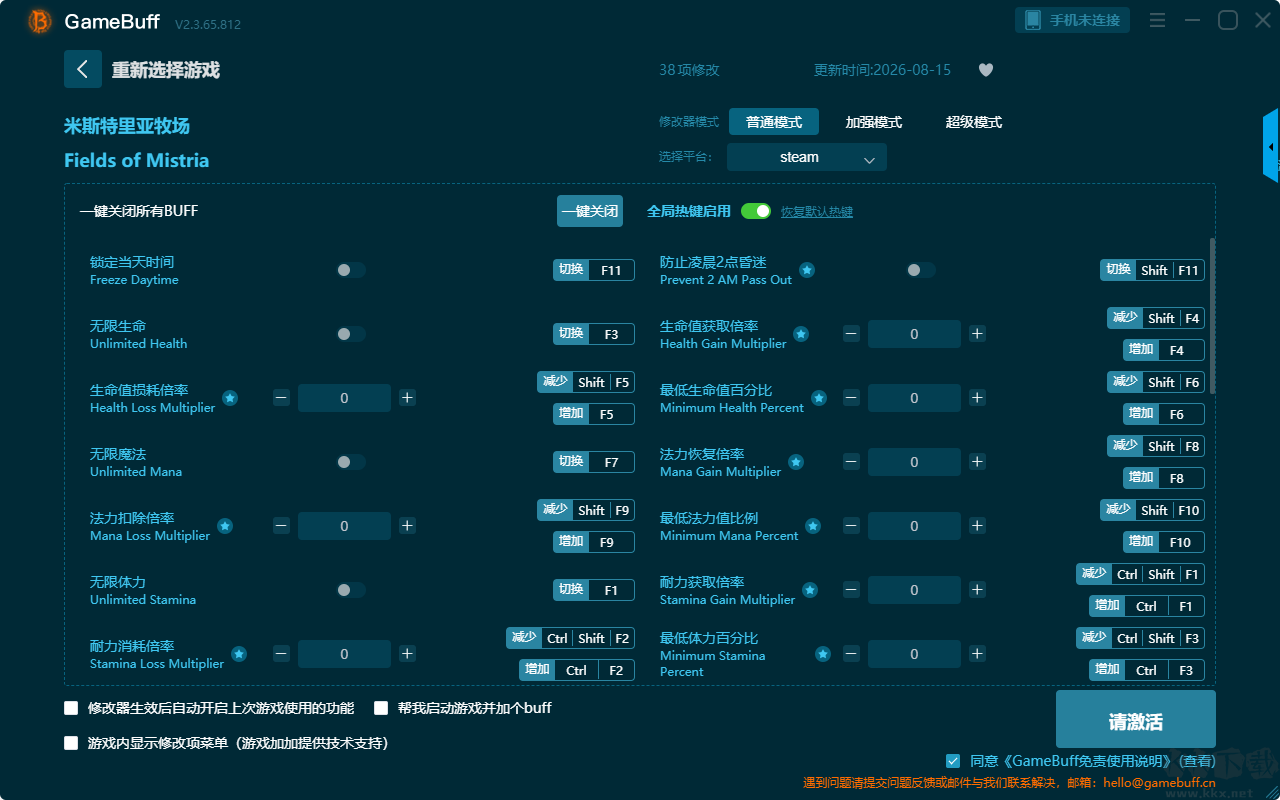Click Stamina Gain Multiplier value field
Viewport: 1280px width, 800px height.
click(914, 590)
